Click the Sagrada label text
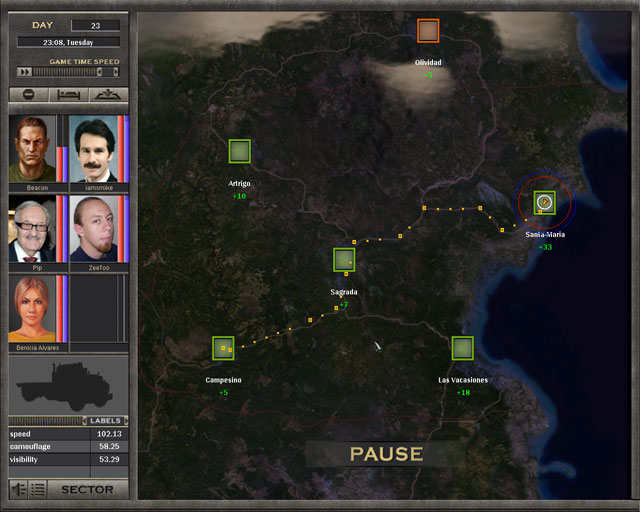 point(344,292)
